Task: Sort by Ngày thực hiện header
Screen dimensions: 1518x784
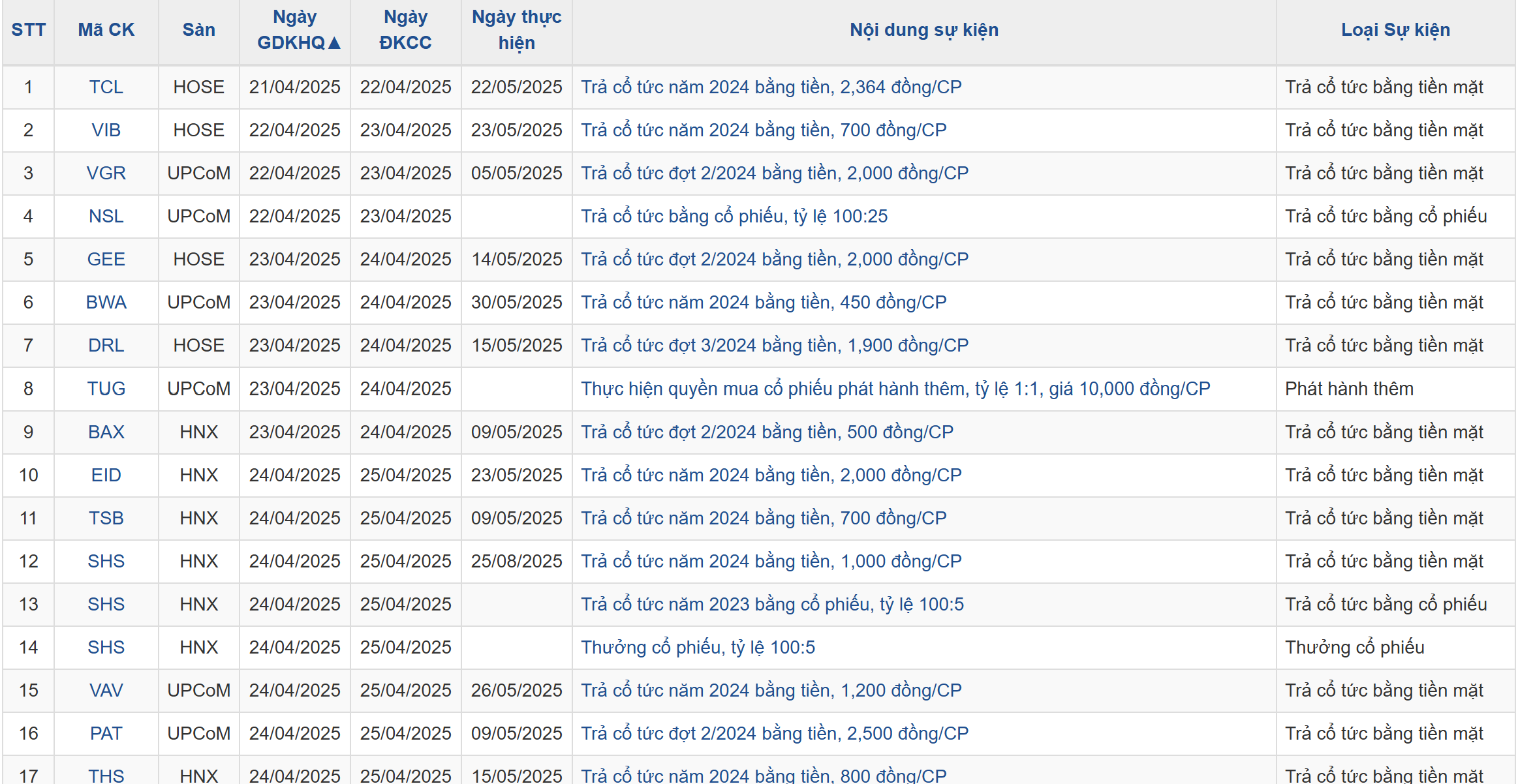Action: pyautogui.click(x=516, y=30)
